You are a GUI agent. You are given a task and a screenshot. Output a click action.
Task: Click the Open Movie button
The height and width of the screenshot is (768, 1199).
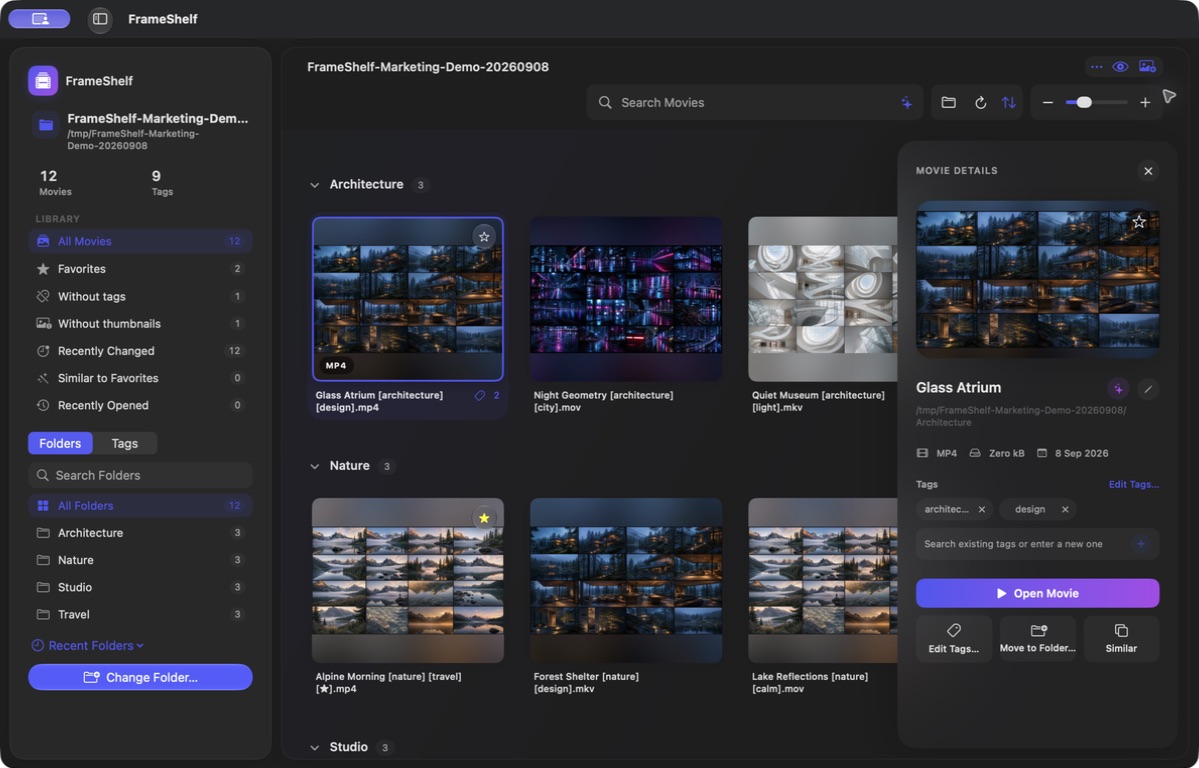(1037, 593)
